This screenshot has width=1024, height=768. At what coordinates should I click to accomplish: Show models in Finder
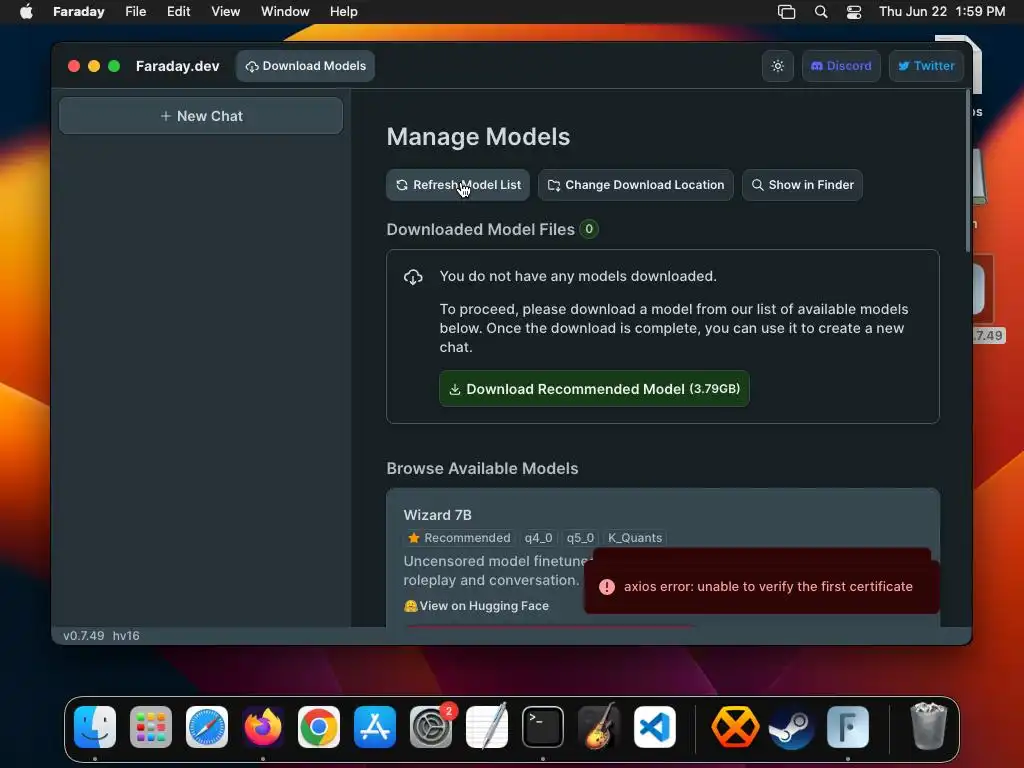pos(802,185)
